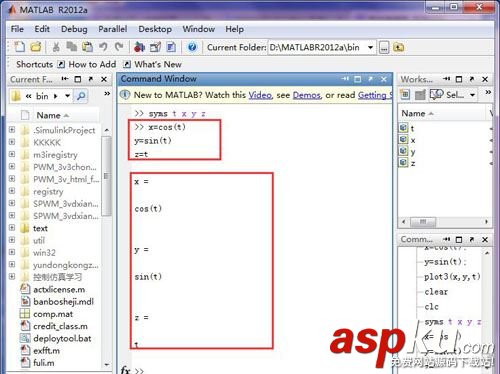This screenshot has height=374, width=500.
Task: Open the Debug menu
Action: coord(74,29)
